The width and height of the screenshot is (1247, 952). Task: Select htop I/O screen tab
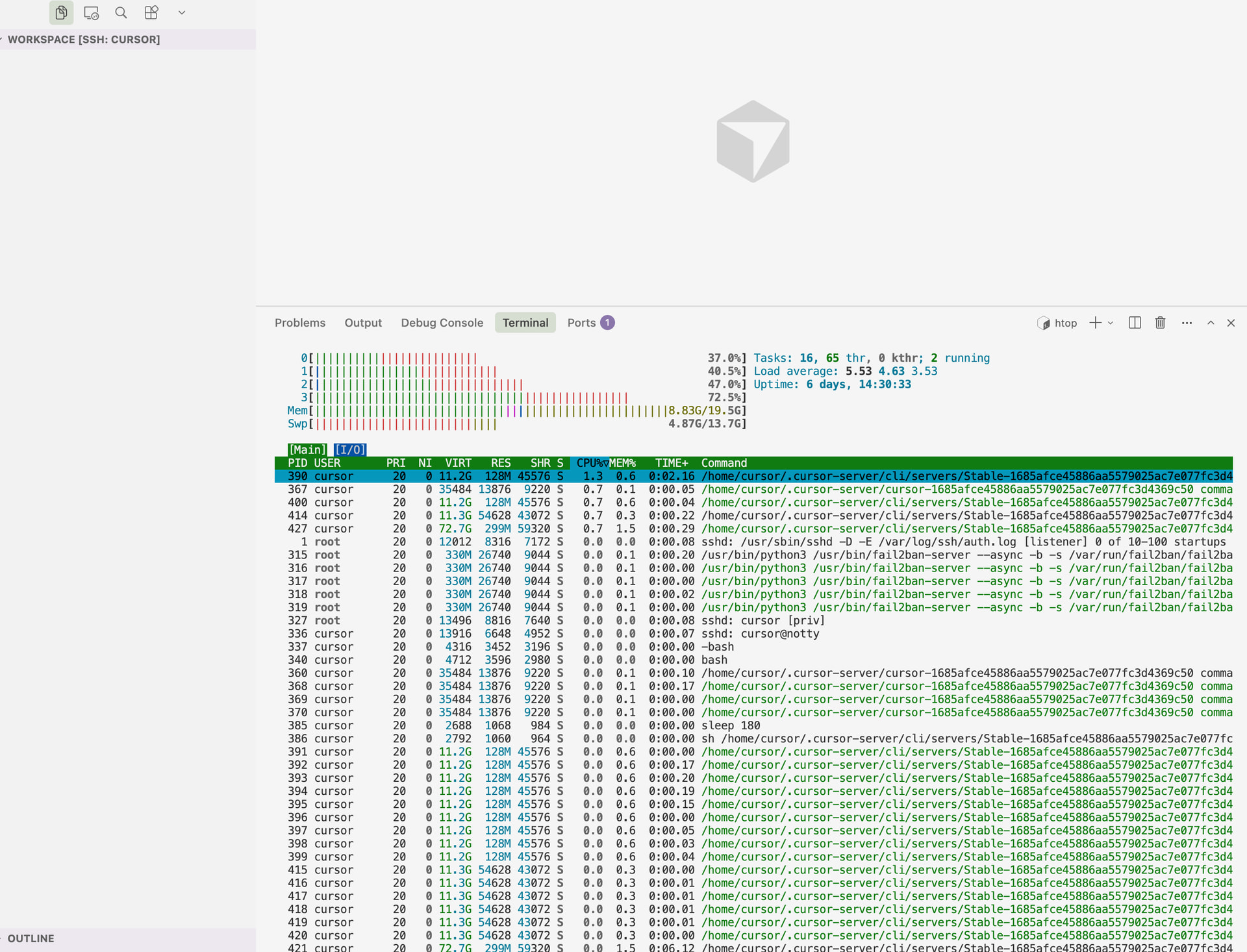pos(350,449)
